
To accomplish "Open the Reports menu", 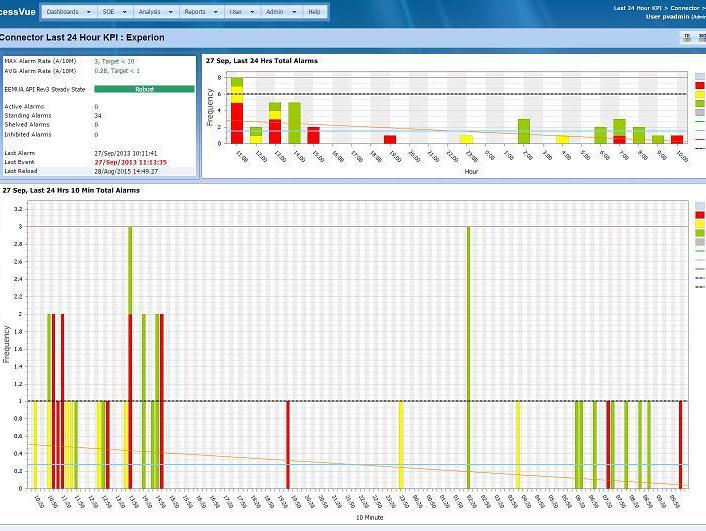I will tap(200, 11).
